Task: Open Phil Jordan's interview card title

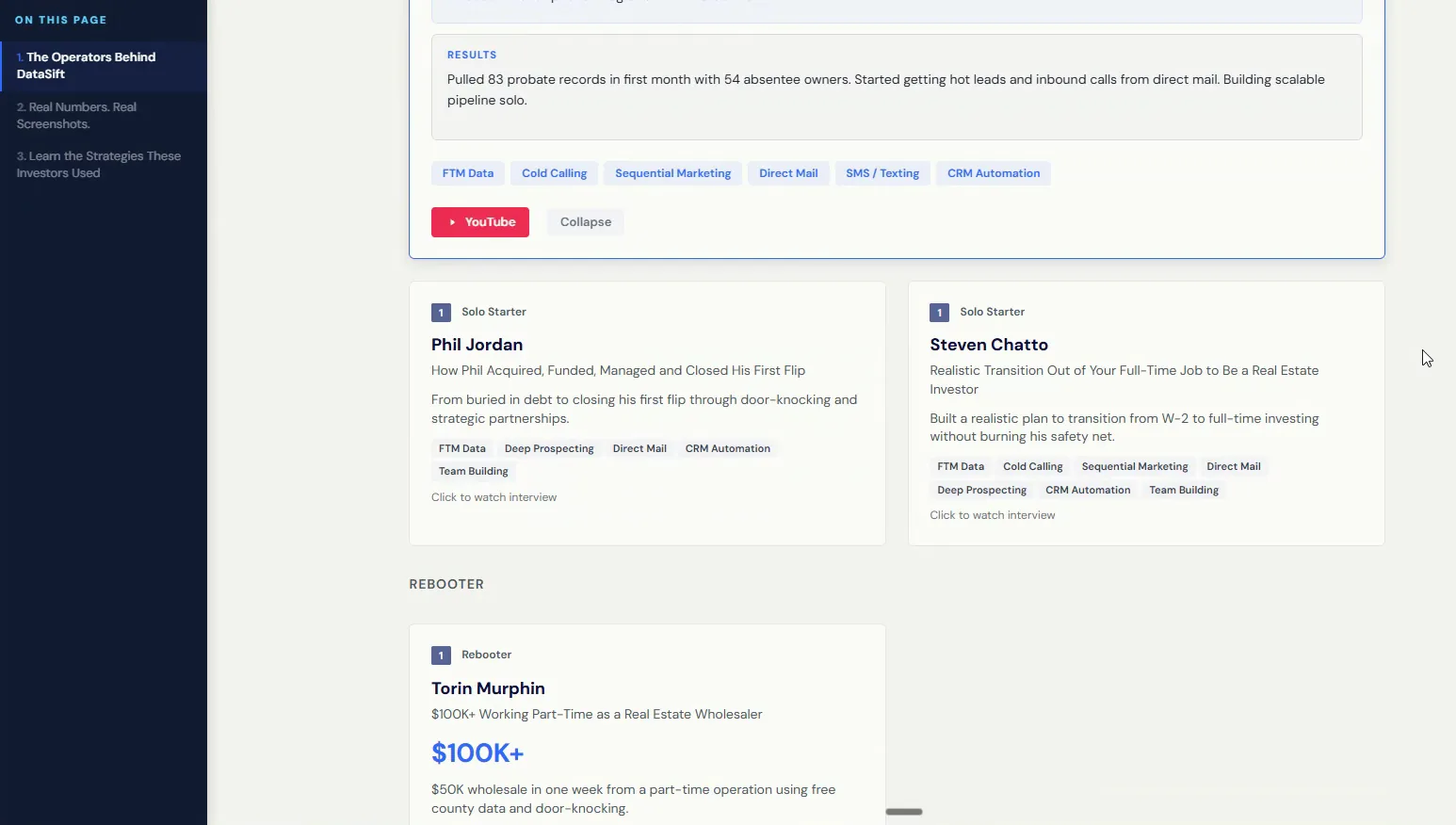Action: (x=477, y=345)
